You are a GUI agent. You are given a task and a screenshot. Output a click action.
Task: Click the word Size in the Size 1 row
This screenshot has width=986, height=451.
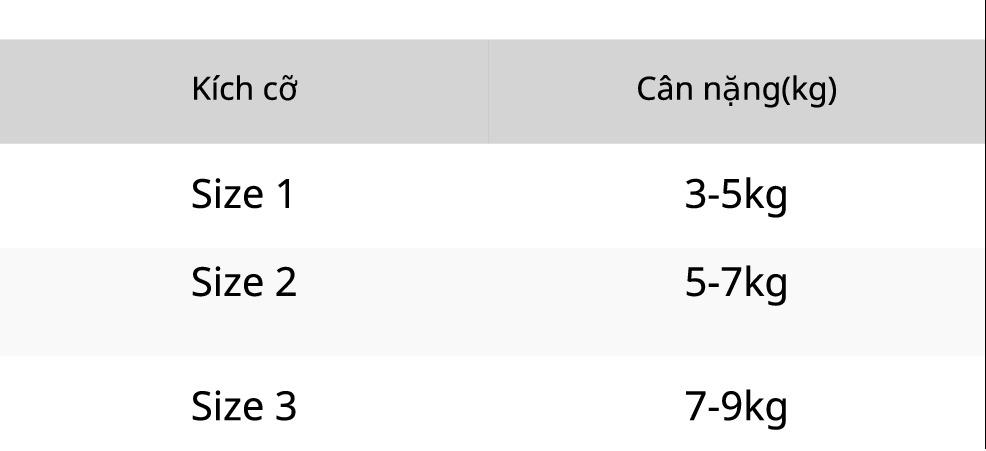(x=227, y=194)
